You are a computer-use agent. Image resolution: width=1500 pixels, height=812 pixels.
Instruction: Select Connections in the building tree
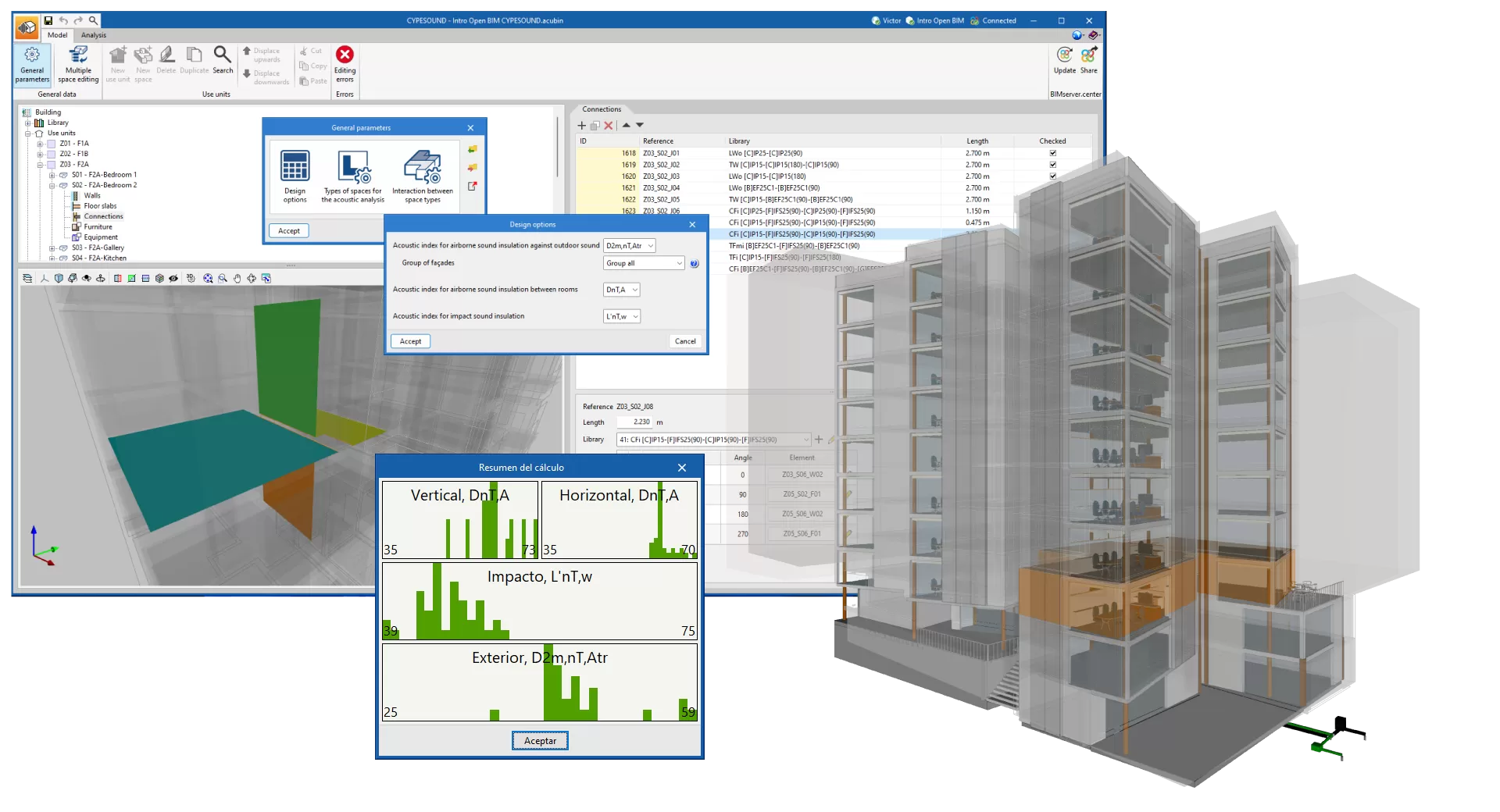(x=103, y=216)
